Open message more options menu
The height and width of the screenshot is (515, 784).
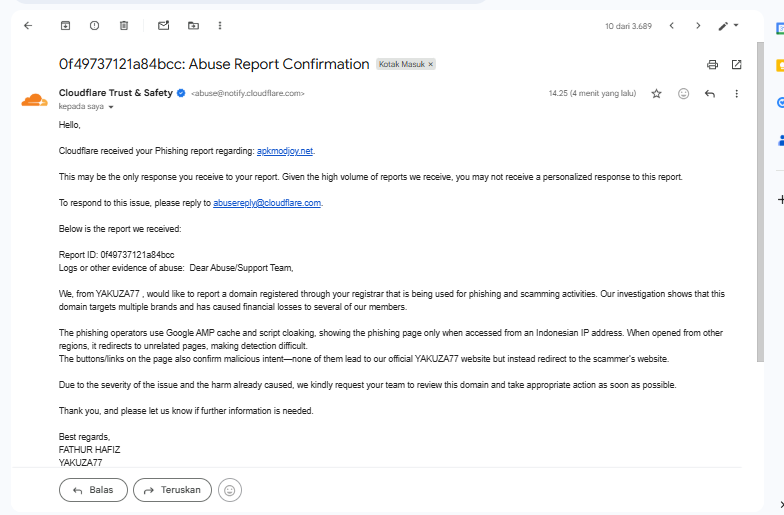(736, 94)
